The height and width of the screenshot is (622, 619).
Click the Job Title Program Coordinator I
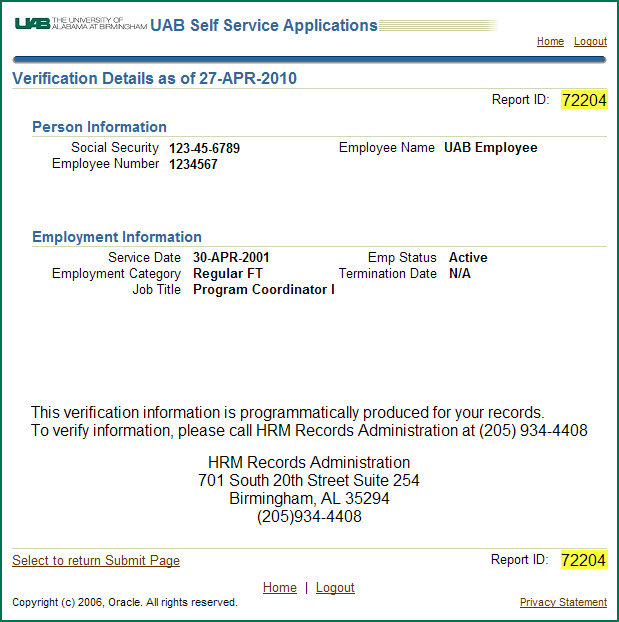pyautogui.click(x=264, y=290)
